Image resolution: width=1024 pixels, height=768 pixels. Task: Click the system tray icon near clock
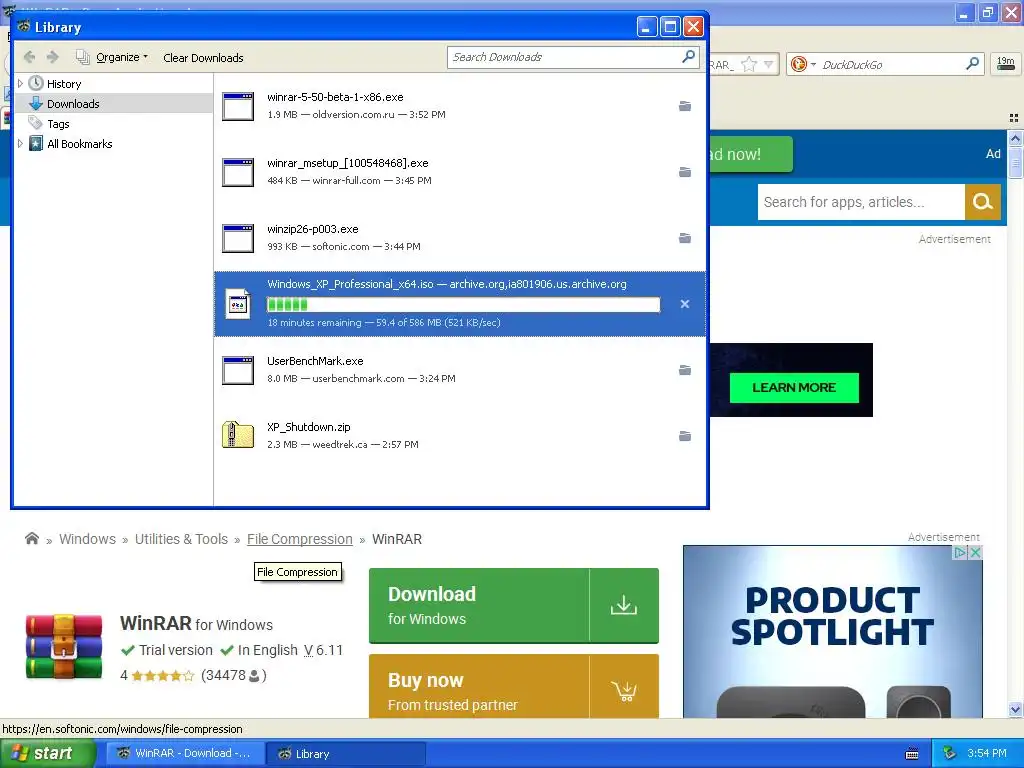point(950,754)
